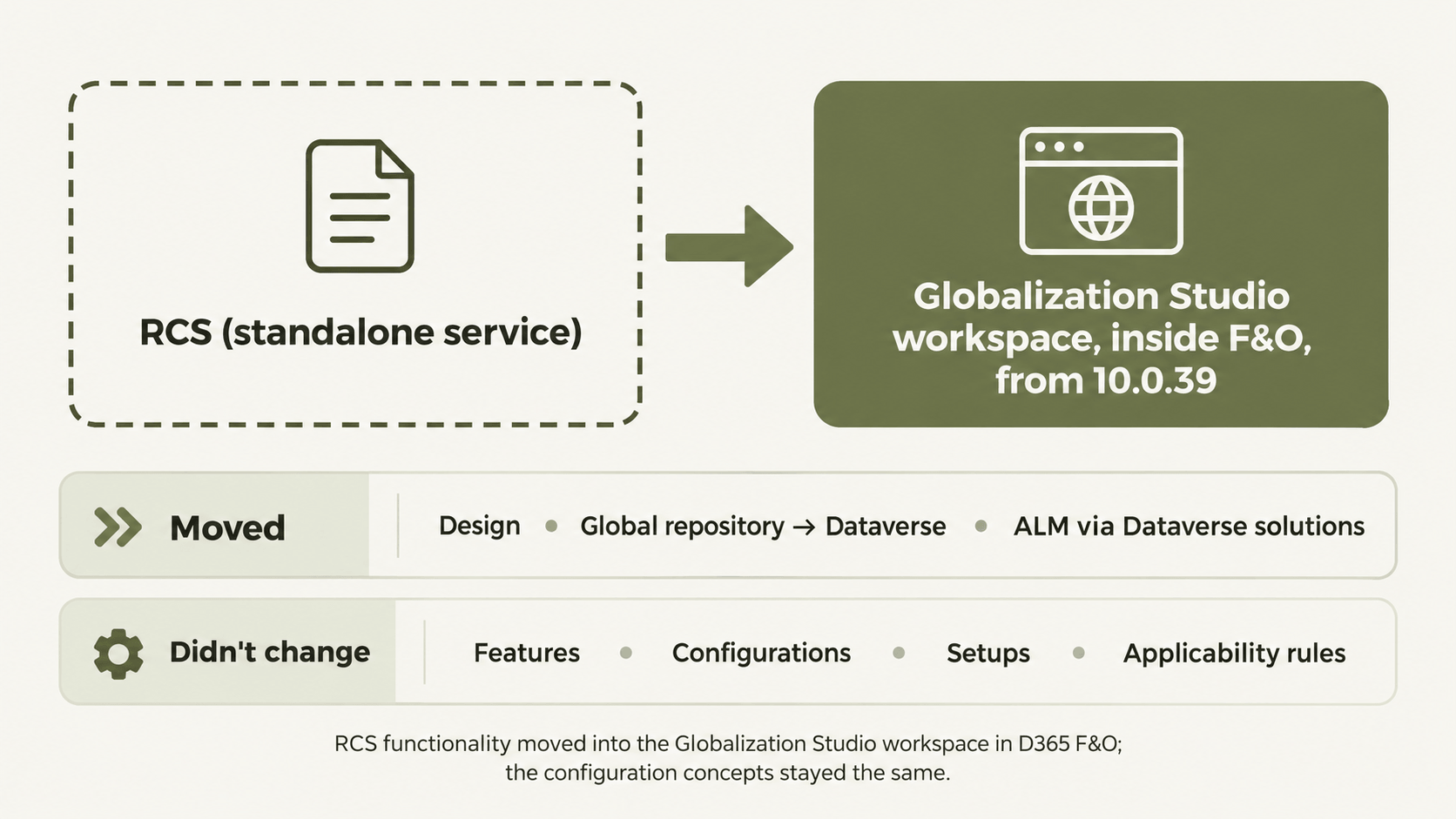Click the "Applicability rules" item
The width and height of the screenshot is (1456, 819).
1234,653
